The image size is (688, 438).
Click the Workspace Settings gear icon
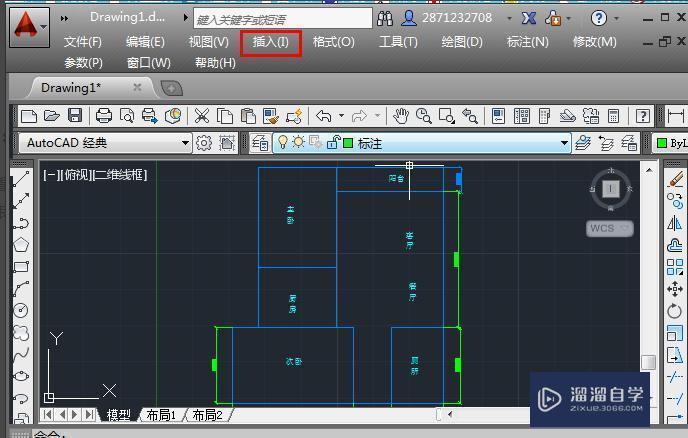pos(204,143)
